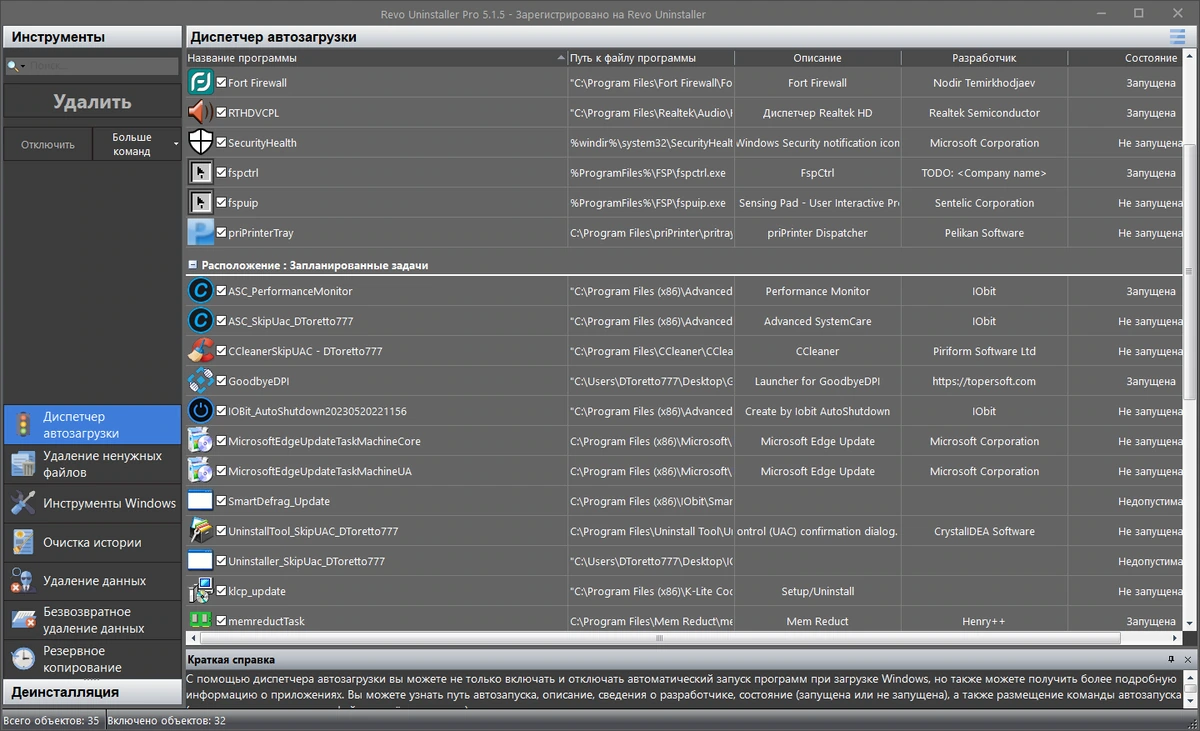
Task: Sort by Состояние column header
Action: tap(1125, 58)
